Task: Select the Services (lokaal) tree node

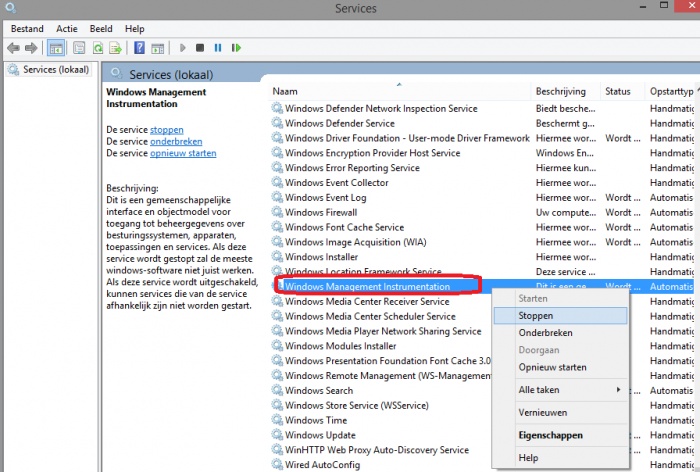Action: [49, 70]
